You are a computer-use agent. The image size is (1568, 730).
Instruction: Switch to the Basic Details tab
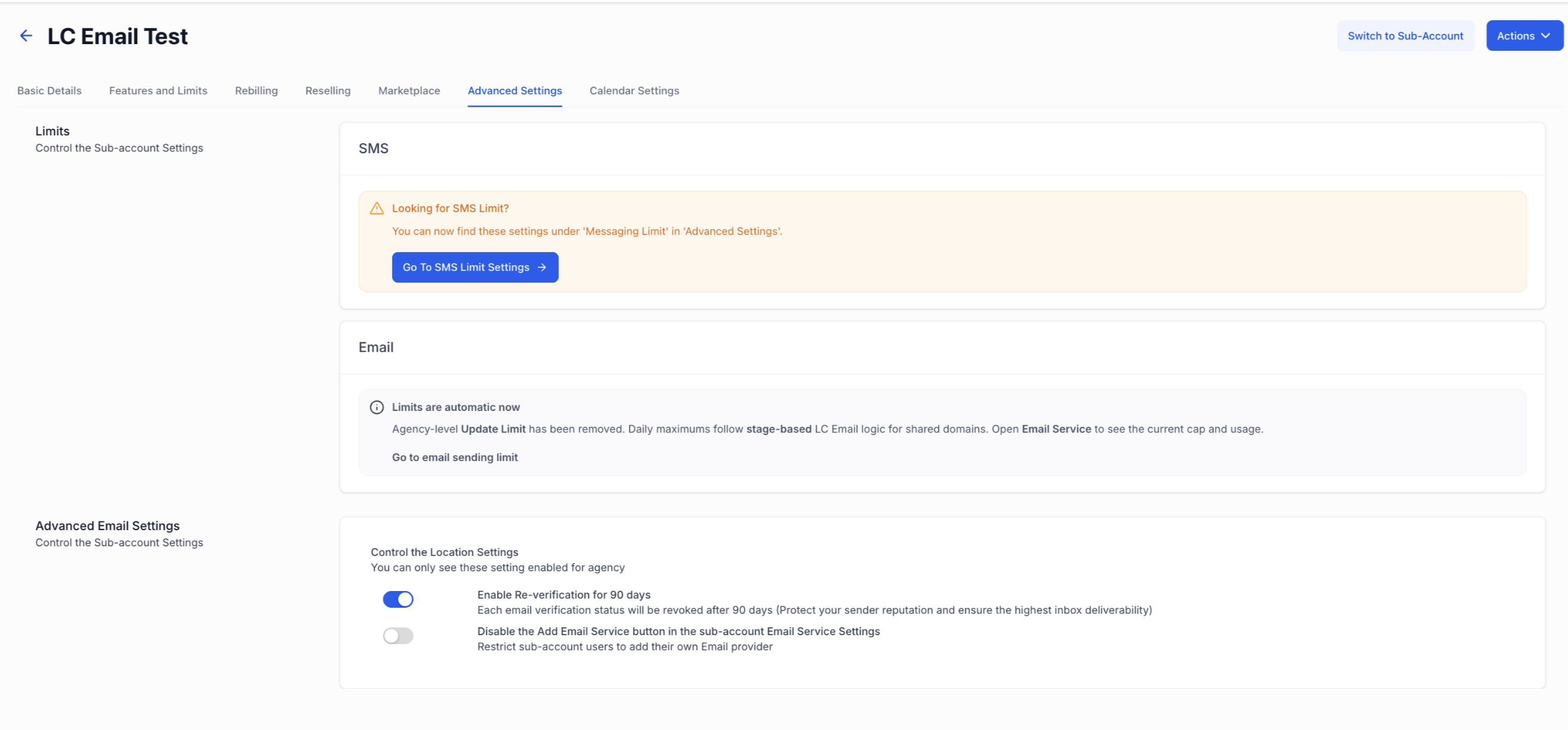pos(50,91)
